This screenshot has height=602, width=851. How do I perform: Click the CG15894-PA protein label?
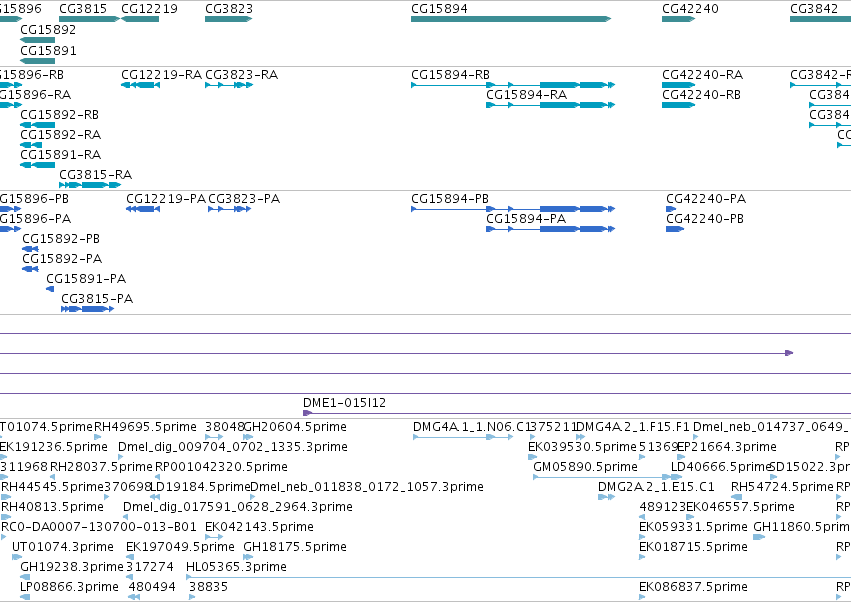[526, 219]
